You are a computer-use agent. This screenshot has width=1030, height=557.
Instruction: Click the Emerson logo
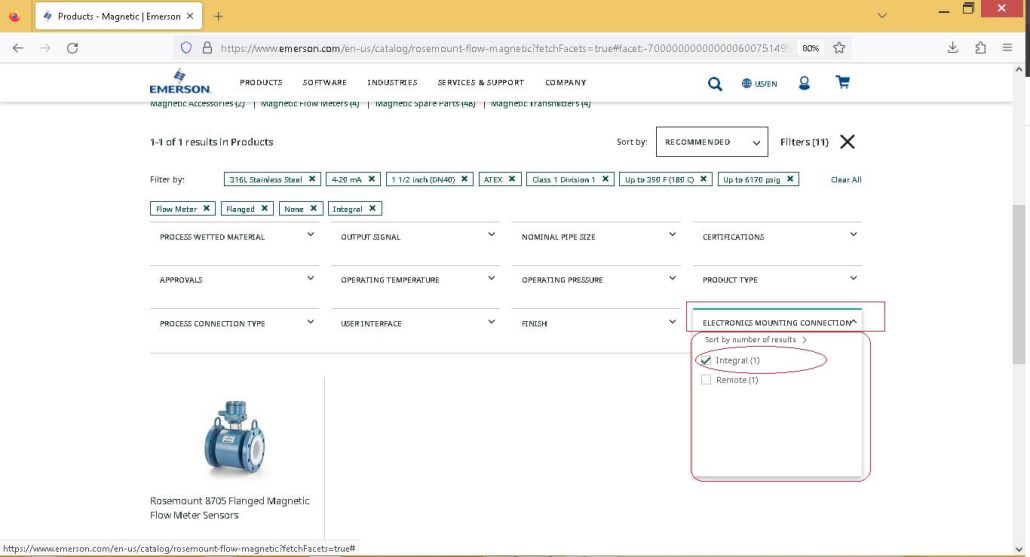pyautogui.click(x=179, y=81)
